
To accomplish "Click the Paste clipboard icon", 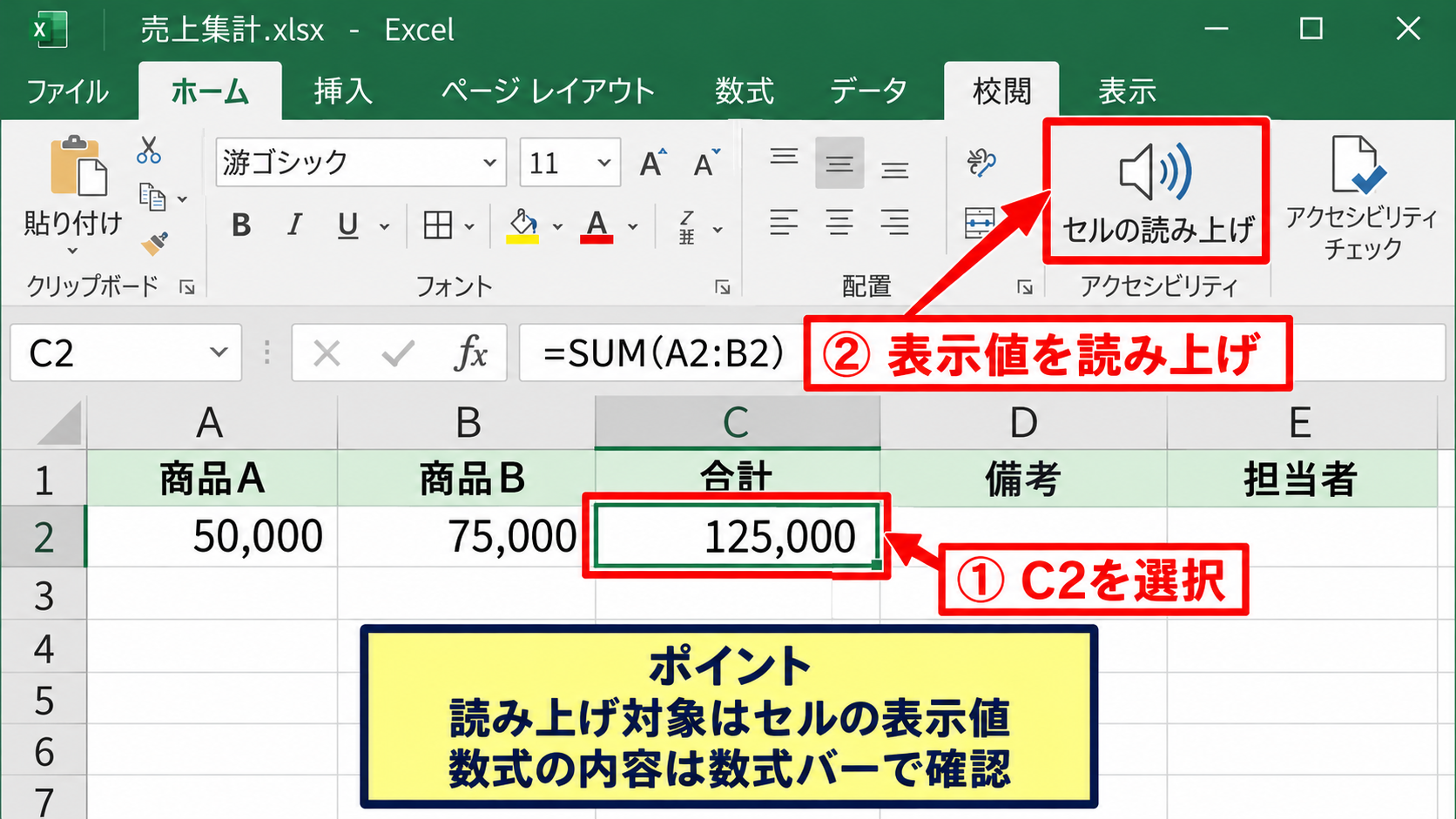I will tap(78, 165).
